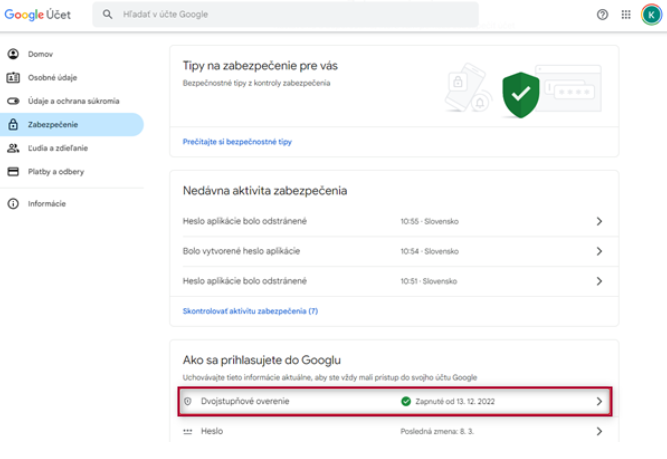The image size is (667, 459).
Task: Click the Domov home icon in sidebar
Action: (x=13, y=53)
